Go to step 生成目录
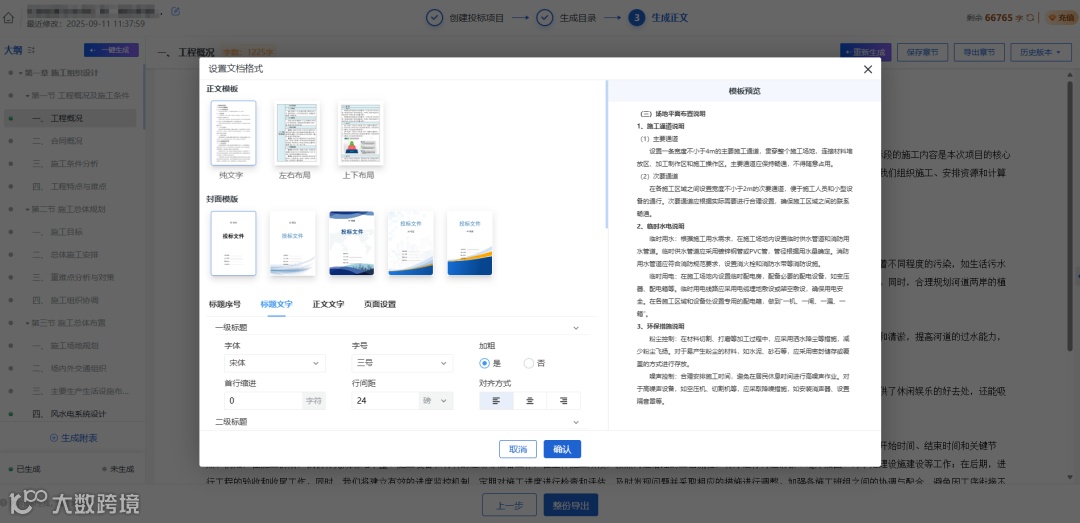This screenshot has width=1080, height=523. click(x=566, y=18)
